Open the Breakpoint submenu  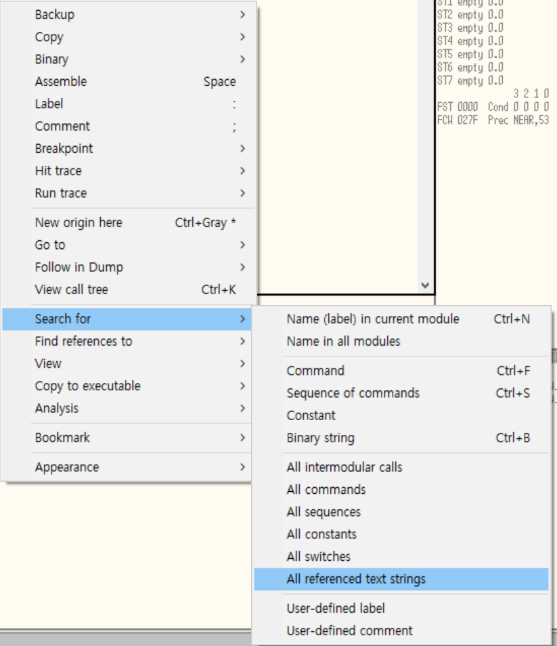pos(127,148)
